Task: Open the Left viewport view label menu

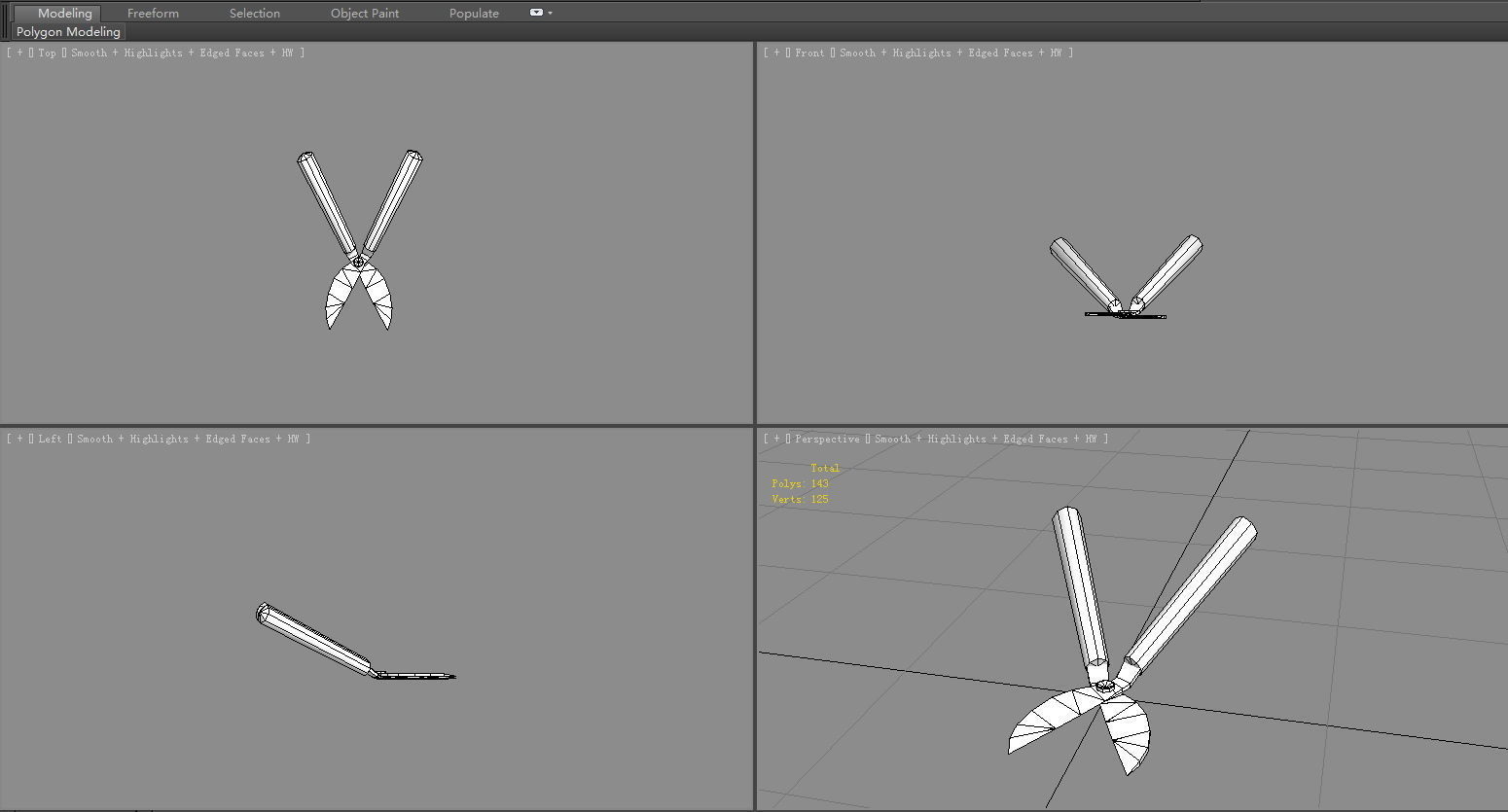Action: [x=50, y=439]
